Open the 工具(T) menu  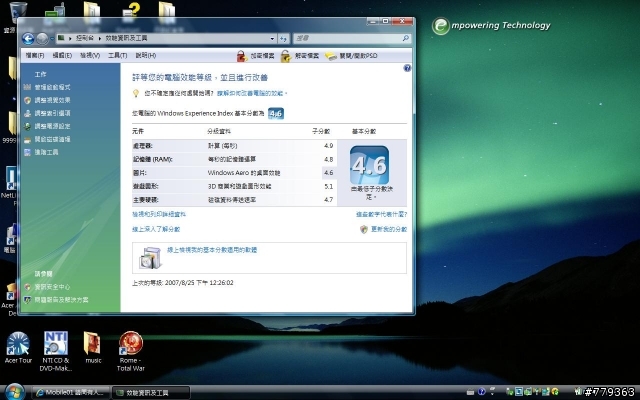(x=118, y=56)
